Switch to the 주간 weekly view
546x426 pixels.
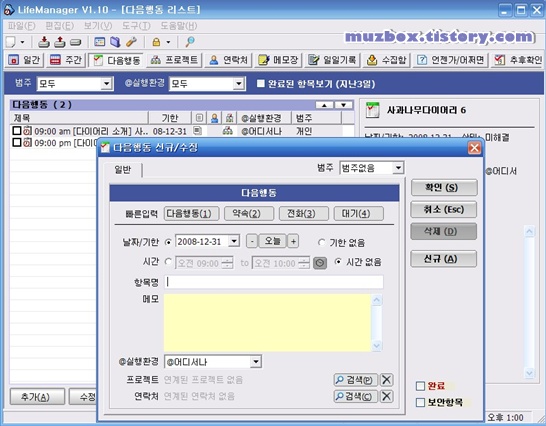(x=66, y=60)
